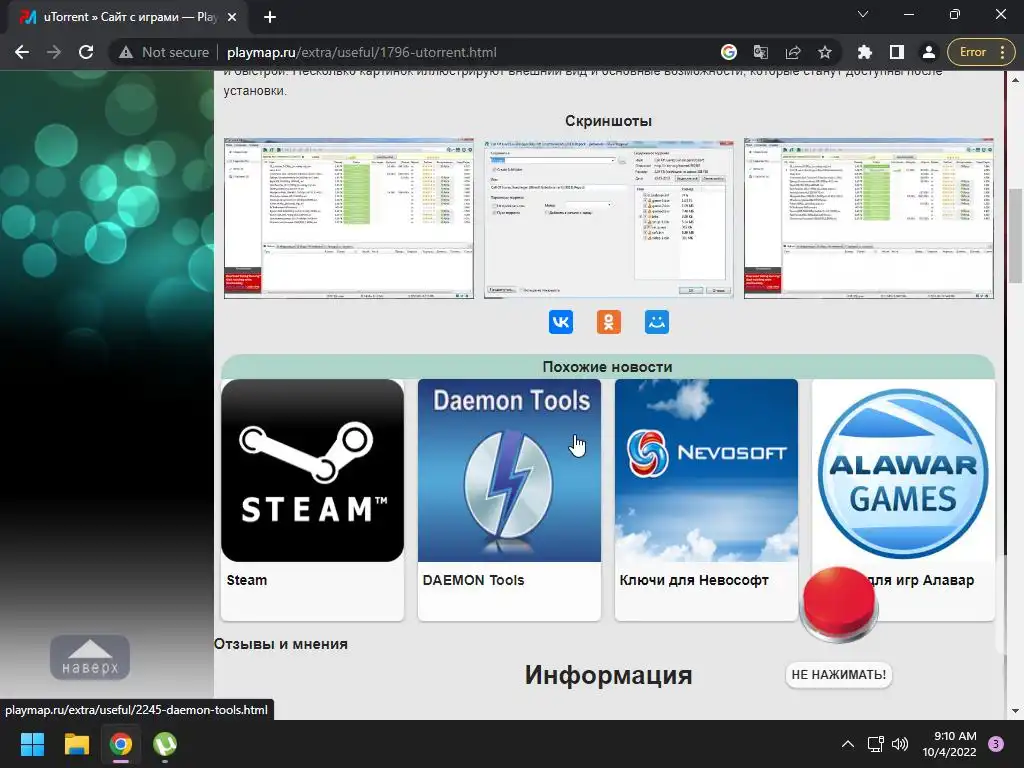Toggle the browser side panel
The height and width of the screenshot is (768, 1024).
pyautogui.click(x=897, y=52)
